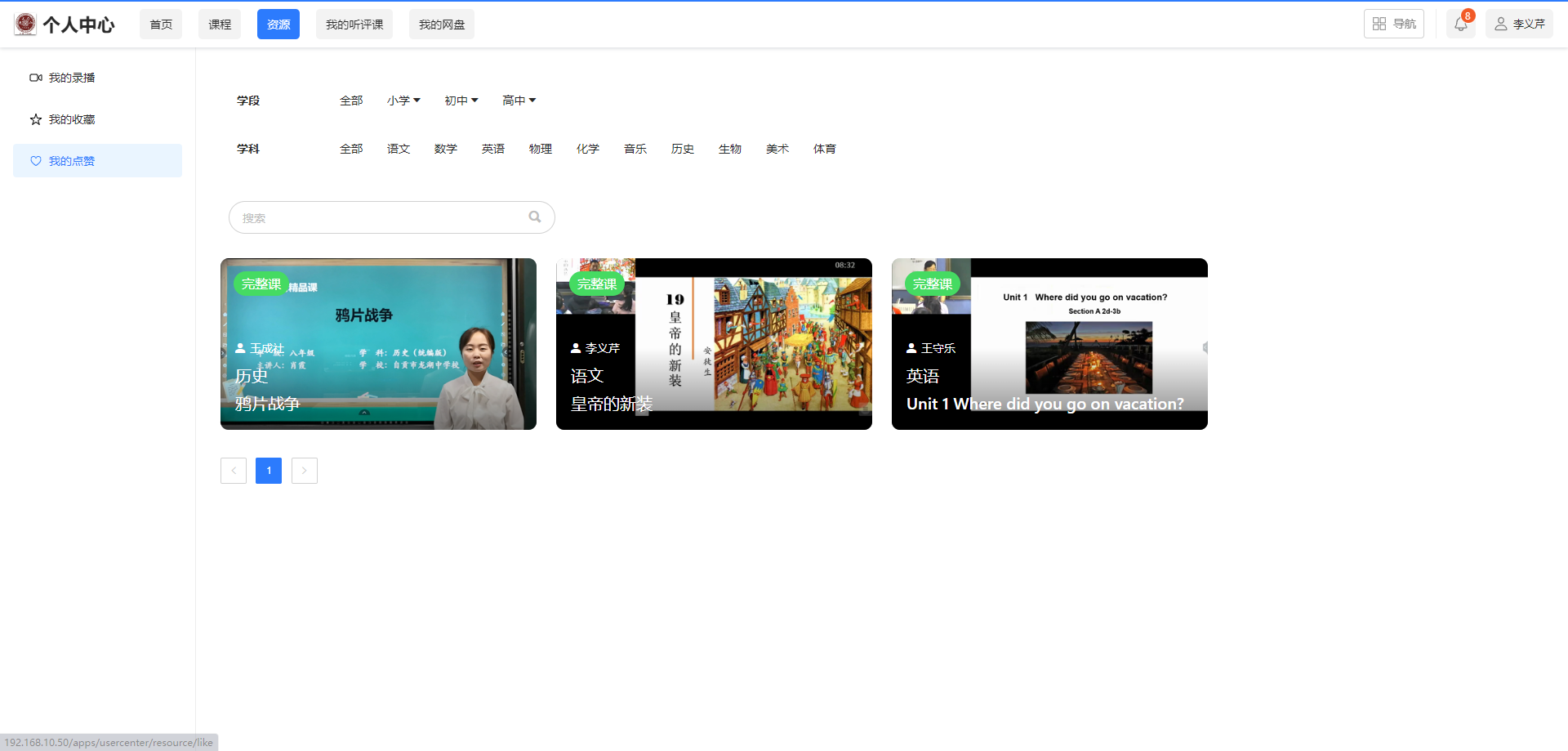
Task: Open 我的录播 in the sidebar
Action: click(72, 78)
